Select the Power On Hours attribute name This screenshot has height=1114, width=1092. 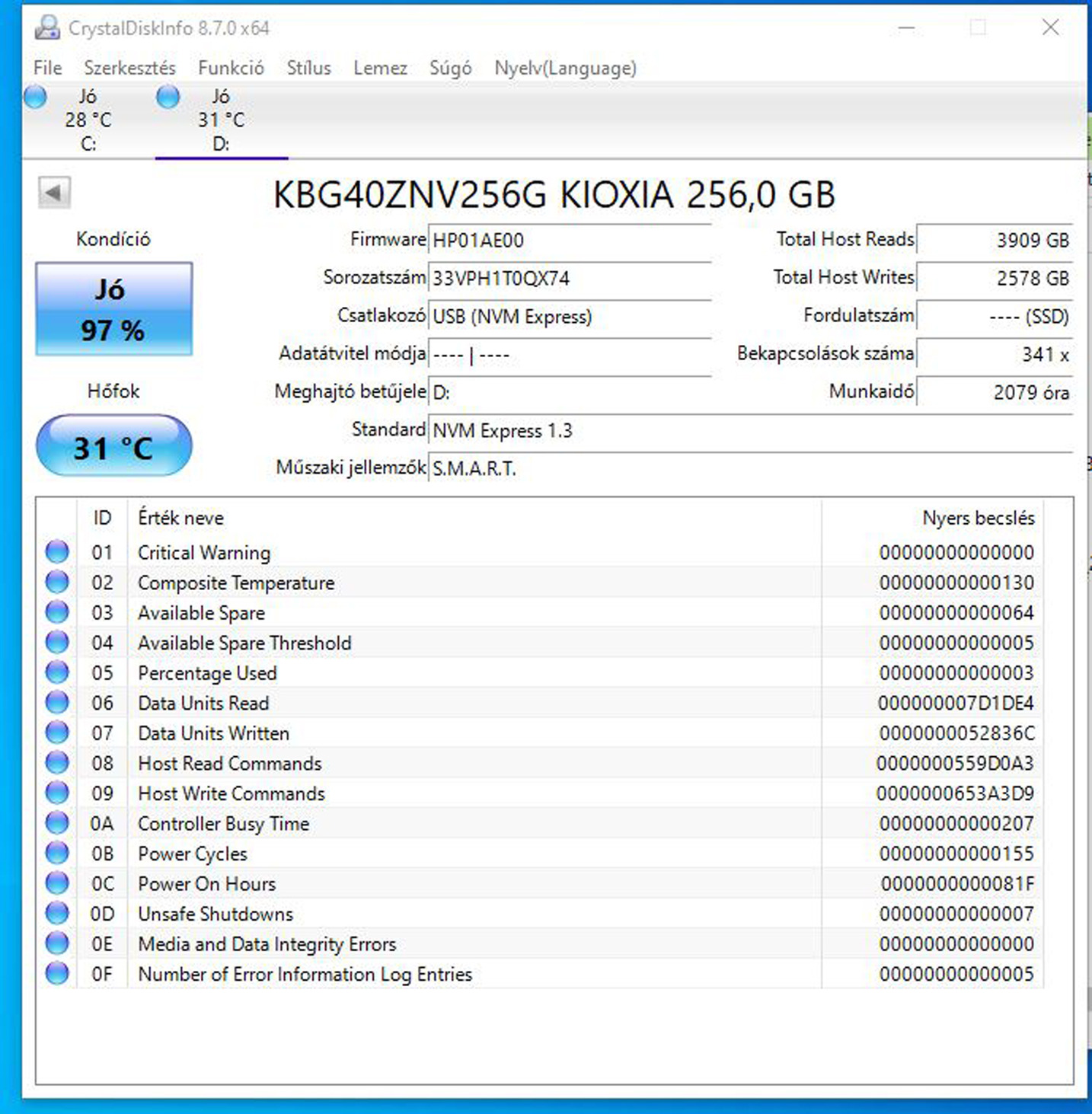(206, 884)
